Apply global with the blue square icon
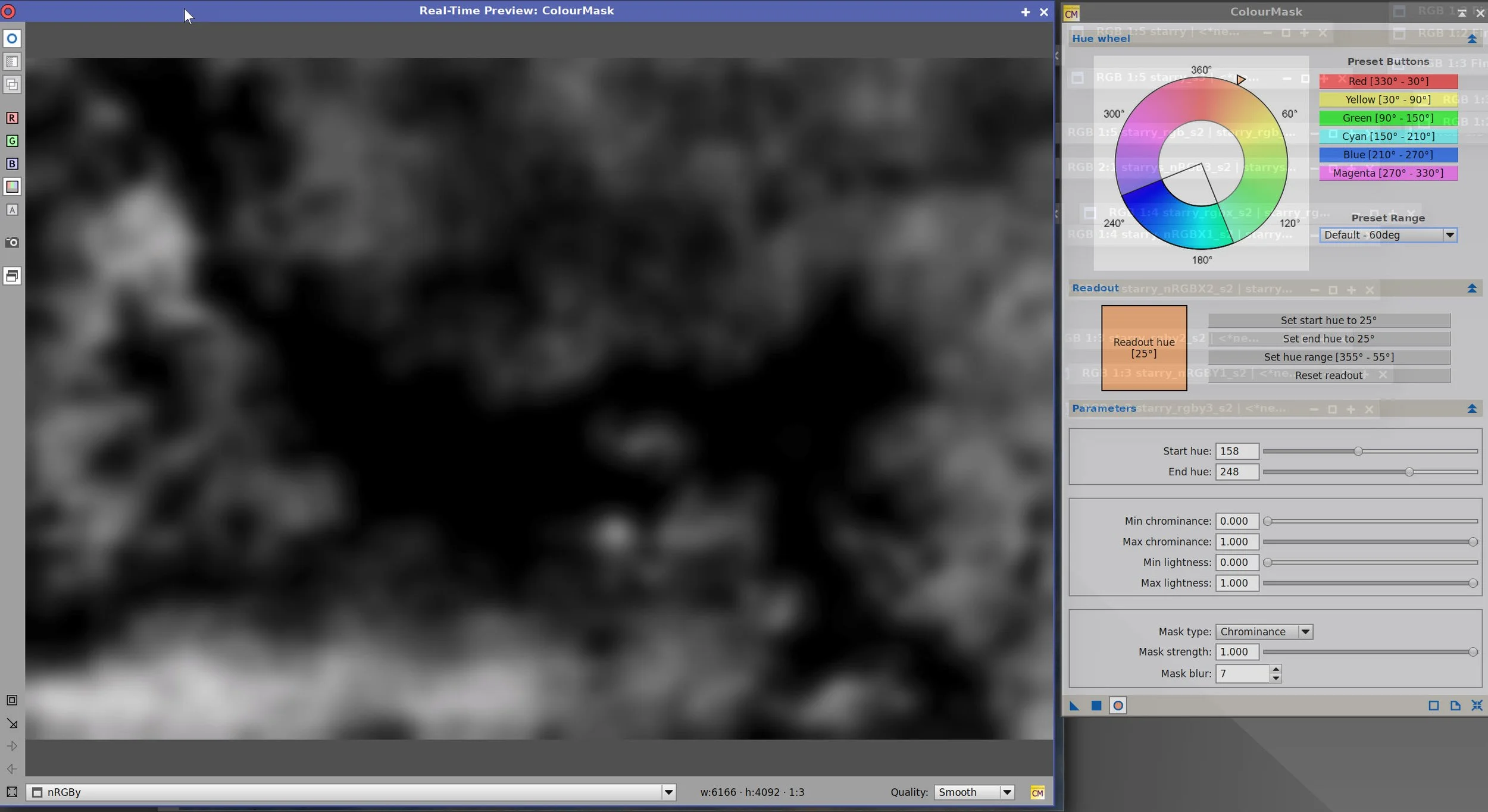This screenshot has width=1488, height=812. [1096, 706]
